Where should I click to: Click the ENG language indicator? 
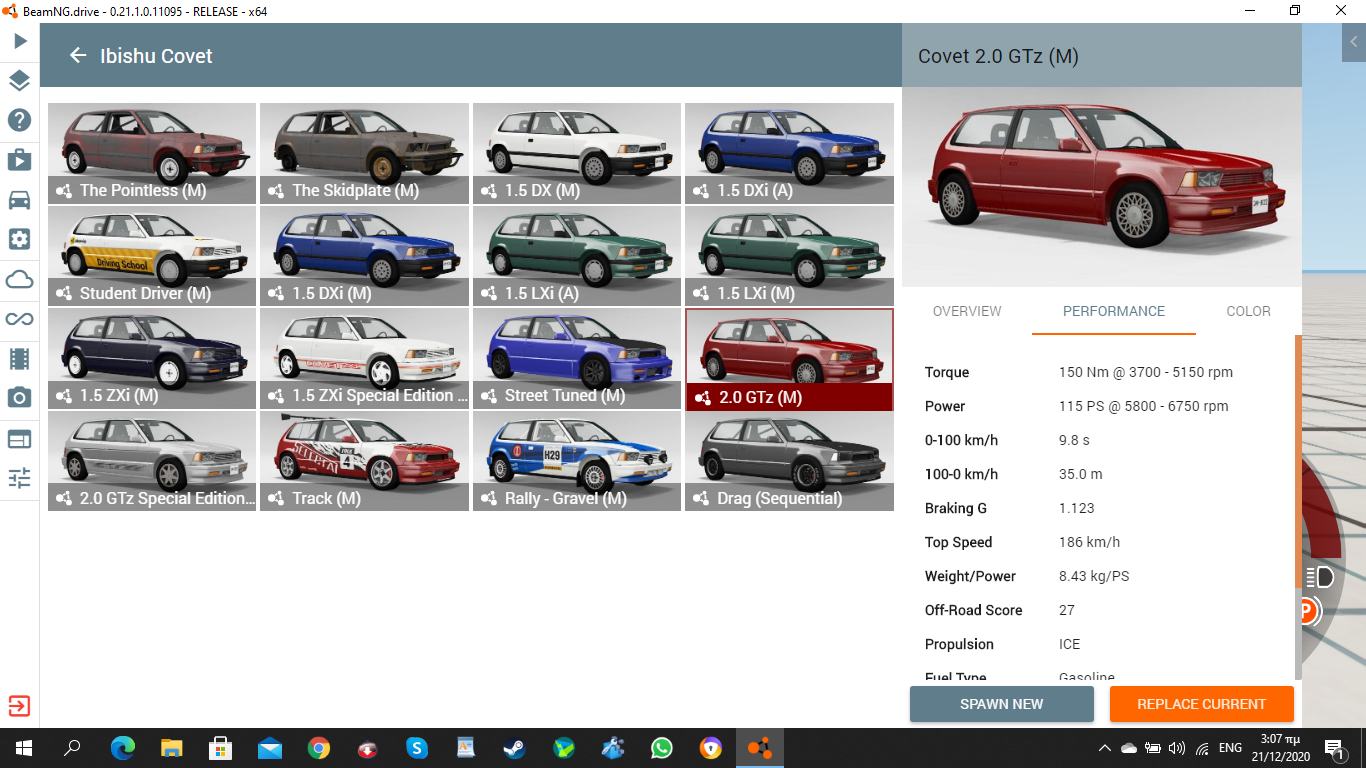click(x=1230, y=748)
